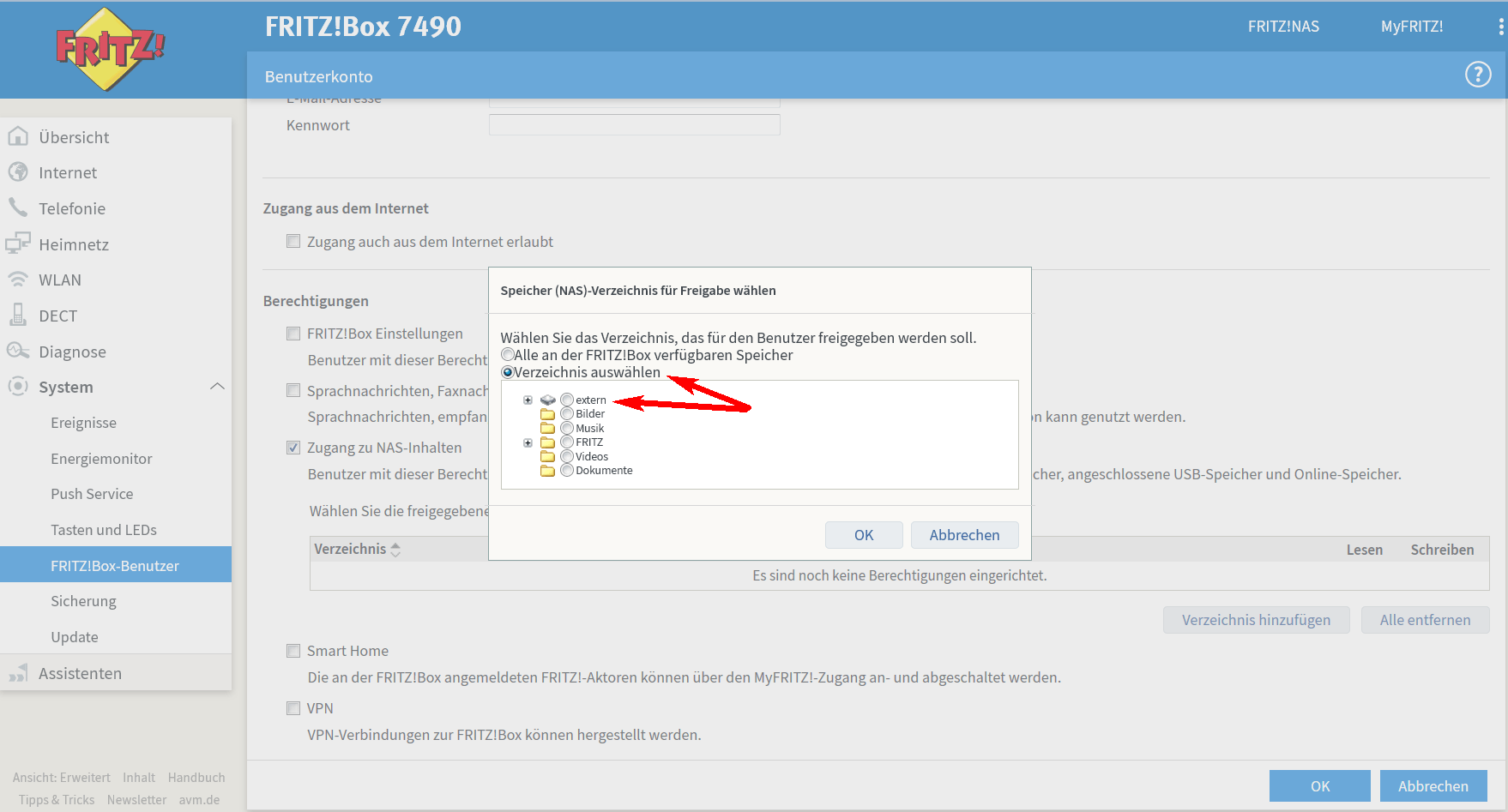This screenshot has height=812, width=1508.
Task: Click the Heimnetz network icon
Action: point(18,244)
